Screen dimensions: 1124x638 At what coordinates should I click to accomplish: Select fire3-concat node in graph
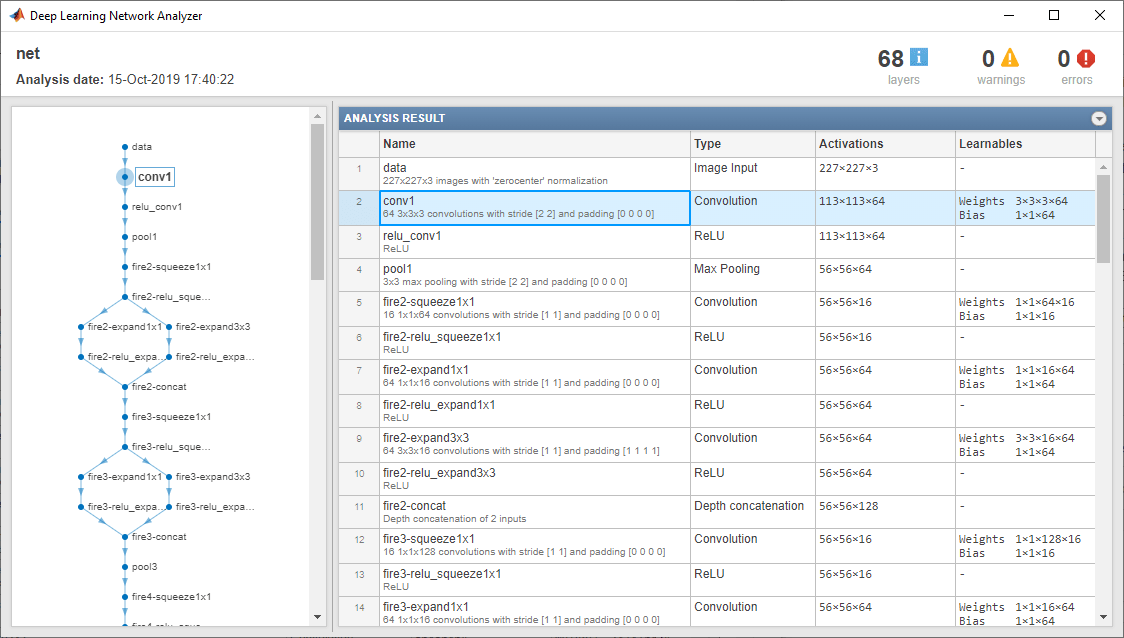[x=125, y=537]
